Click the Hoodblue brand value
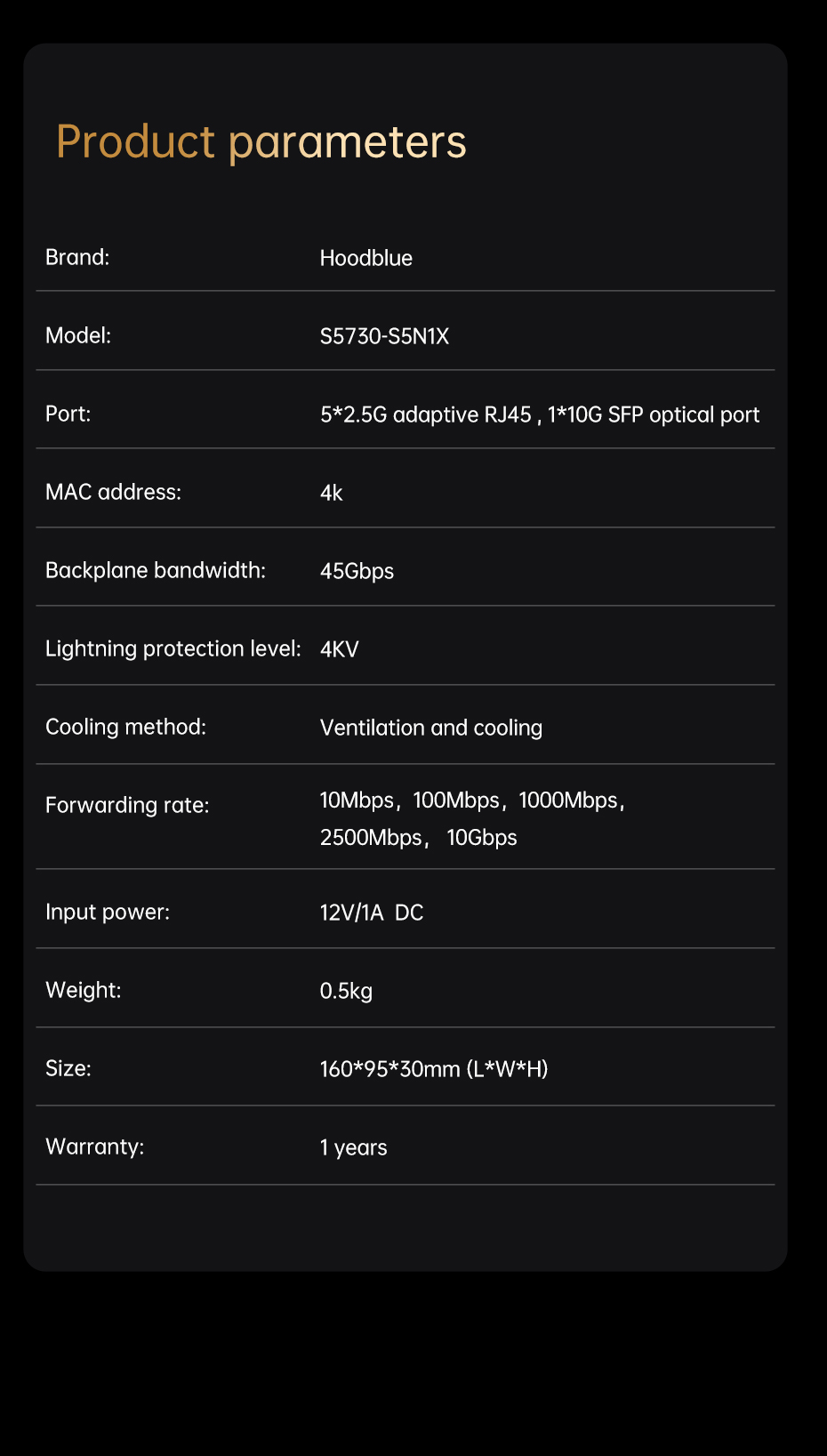Viewport: 827px width, 1456px height. (365, 258)
